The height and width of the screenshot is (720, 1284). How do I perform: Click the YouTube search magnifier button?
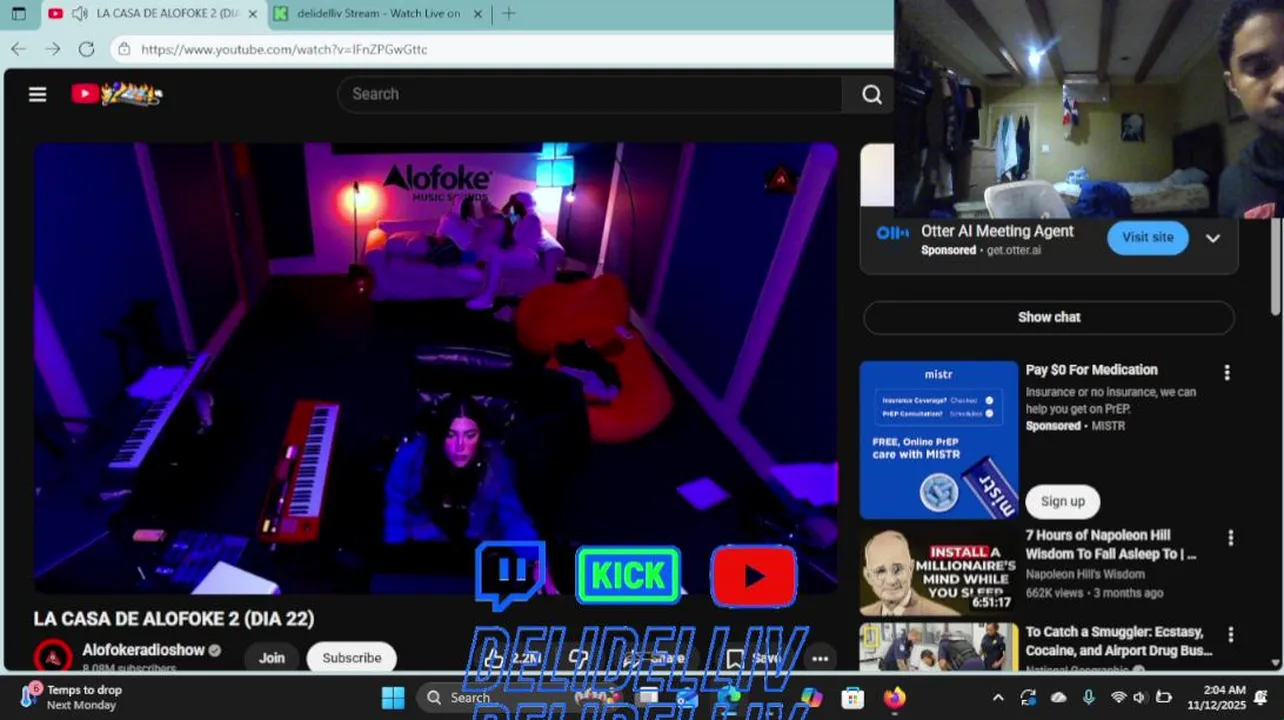872,94
